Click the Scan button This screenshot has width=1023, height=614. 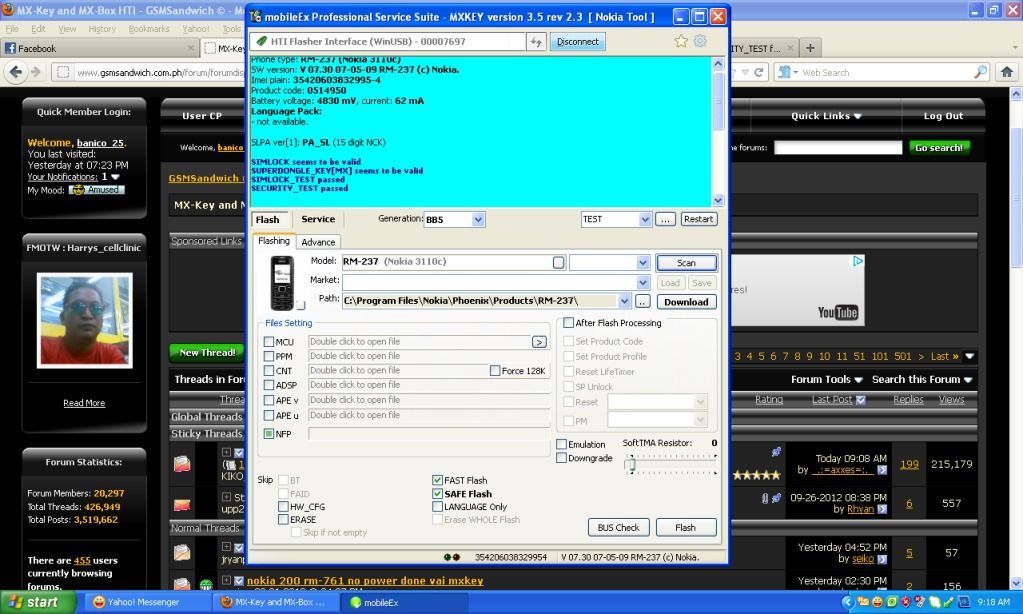686,263
